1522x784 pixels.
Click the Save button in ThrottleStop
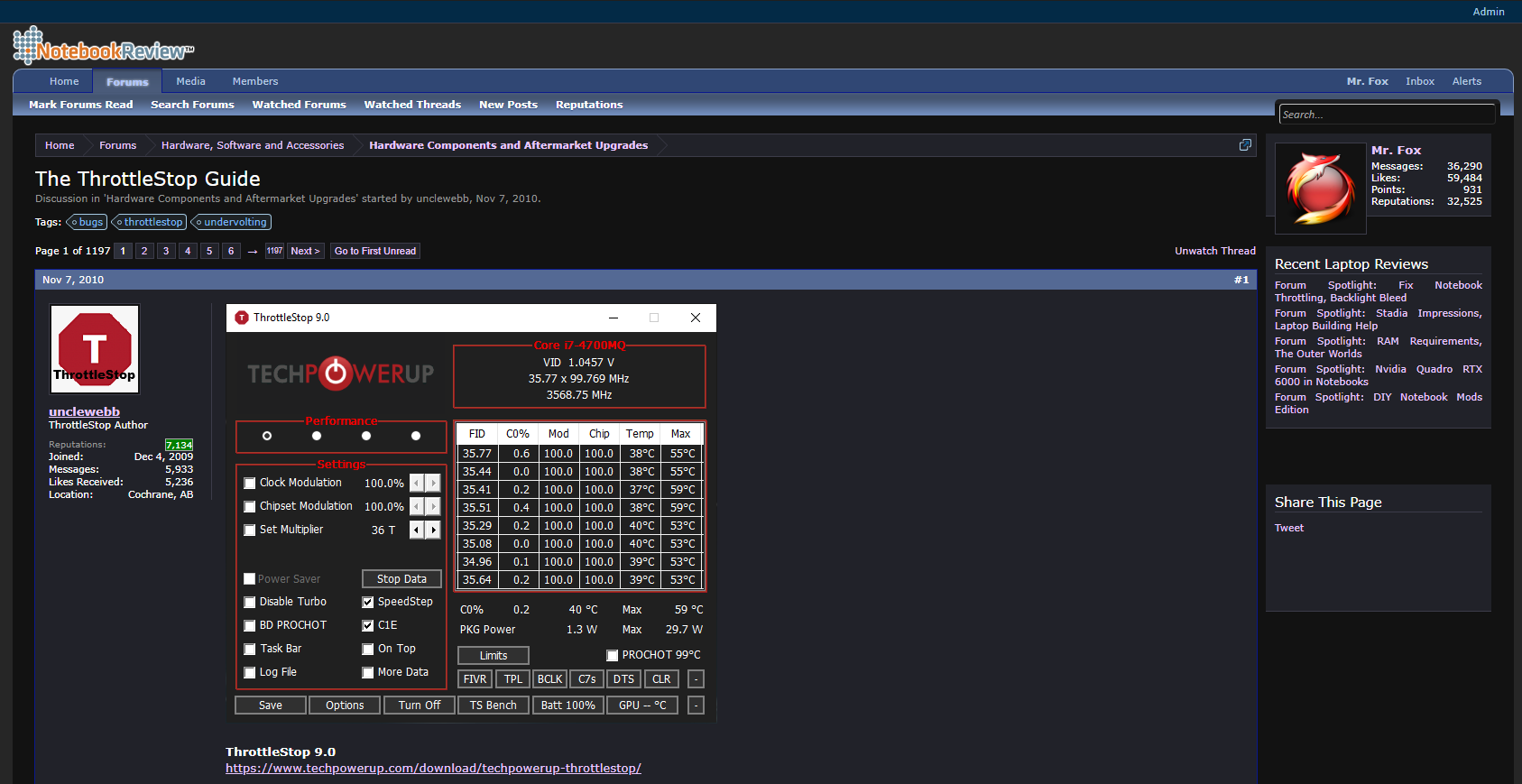click(271, 706)
